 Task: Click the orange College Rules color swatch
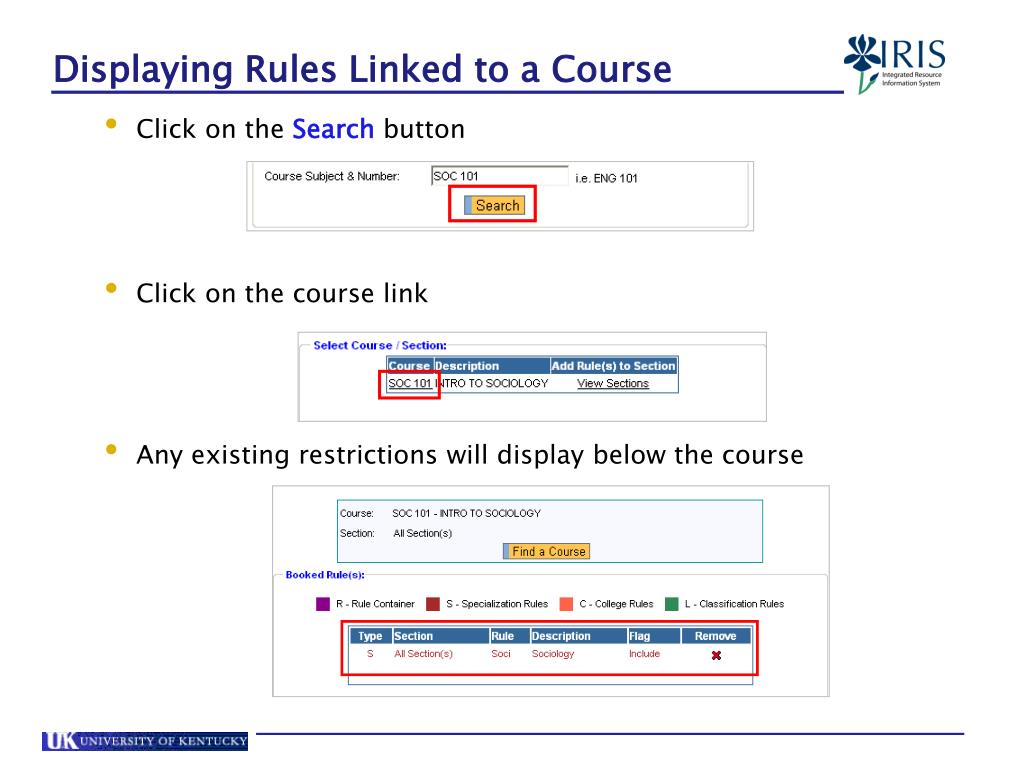[566, 603]
